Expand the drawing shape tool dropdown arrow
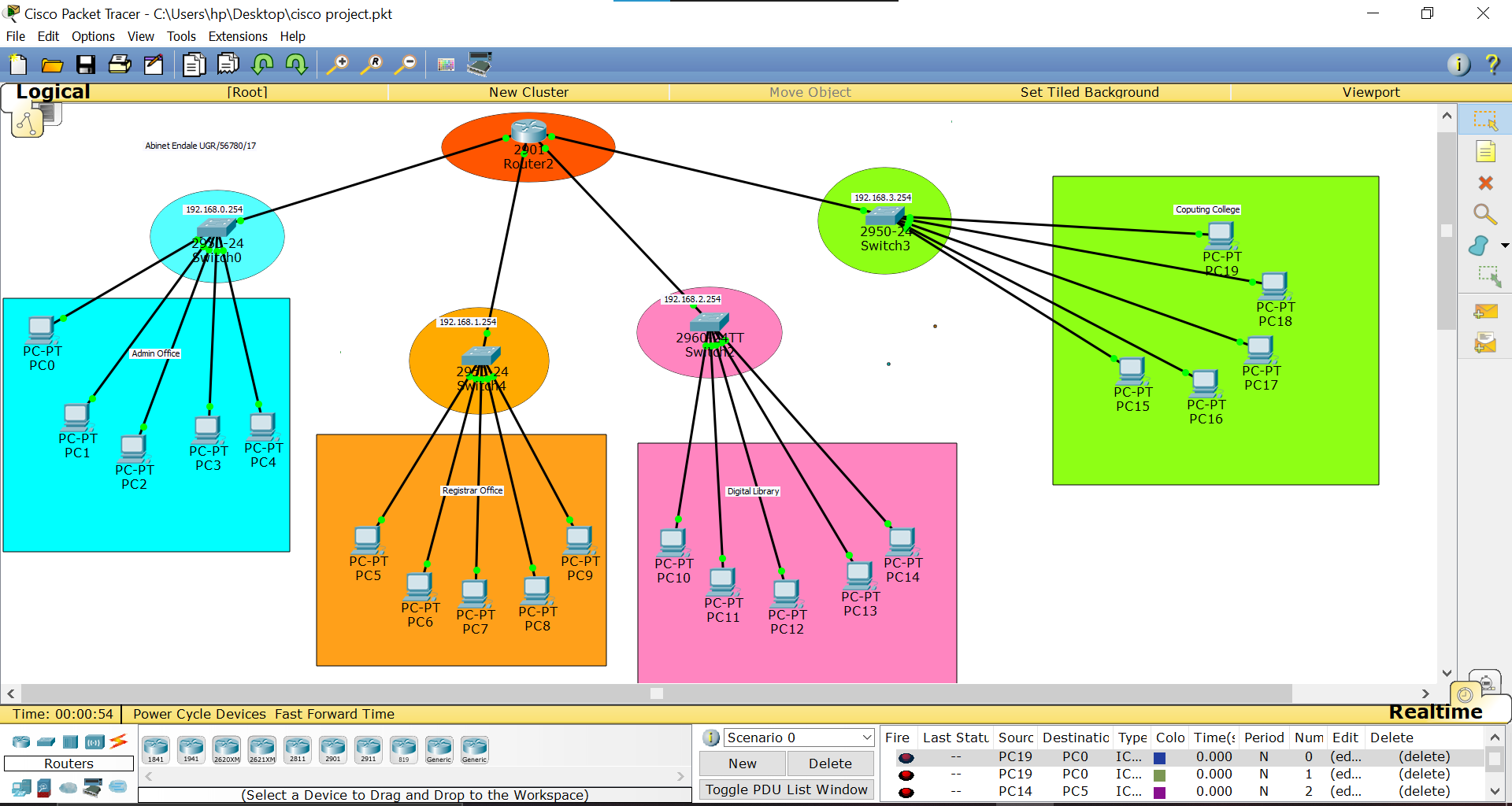Screen dimensions: 1512x806 [1505, 246]
